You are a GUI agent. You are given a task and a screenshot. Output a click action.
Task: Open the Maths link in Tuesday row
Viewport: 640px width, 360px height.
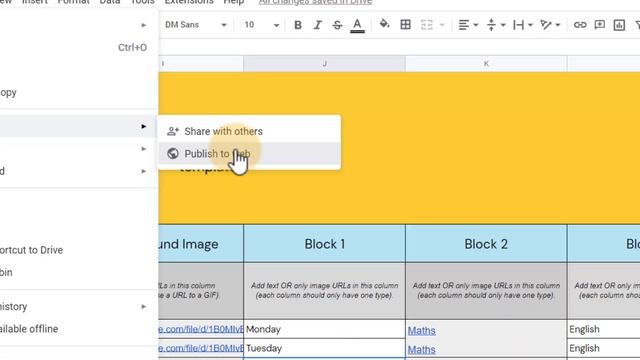[x=422, y=350]
